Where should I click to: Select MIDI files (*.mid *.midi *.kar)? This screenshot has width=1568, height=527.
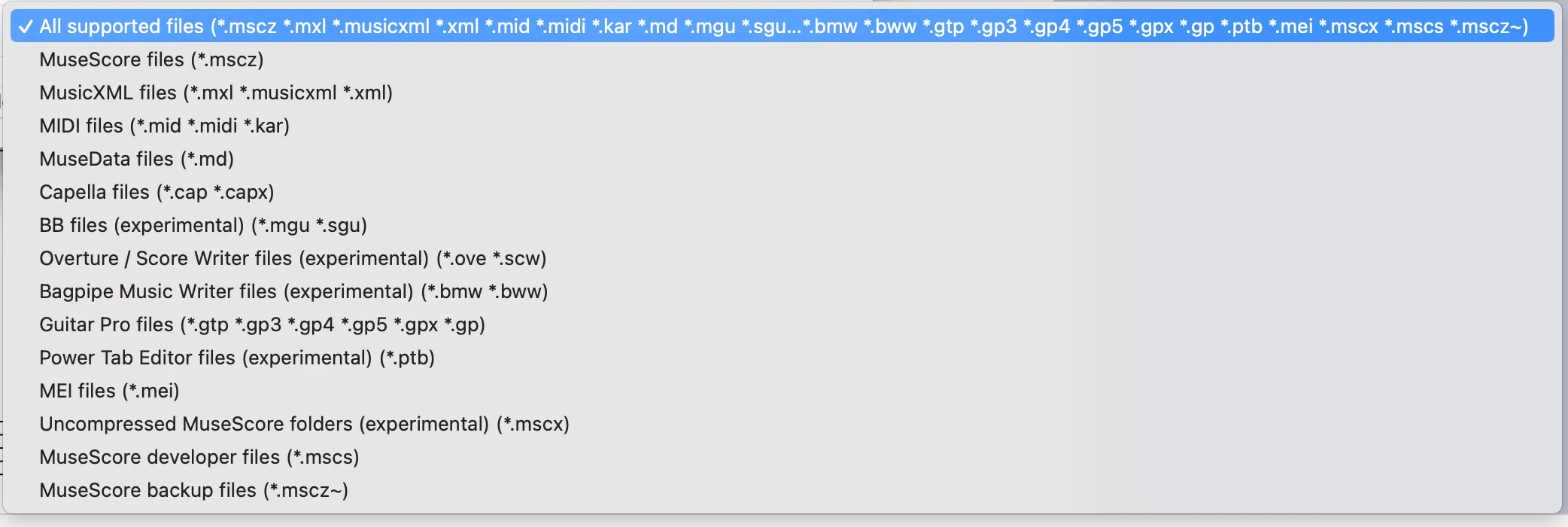pos(166,126)
